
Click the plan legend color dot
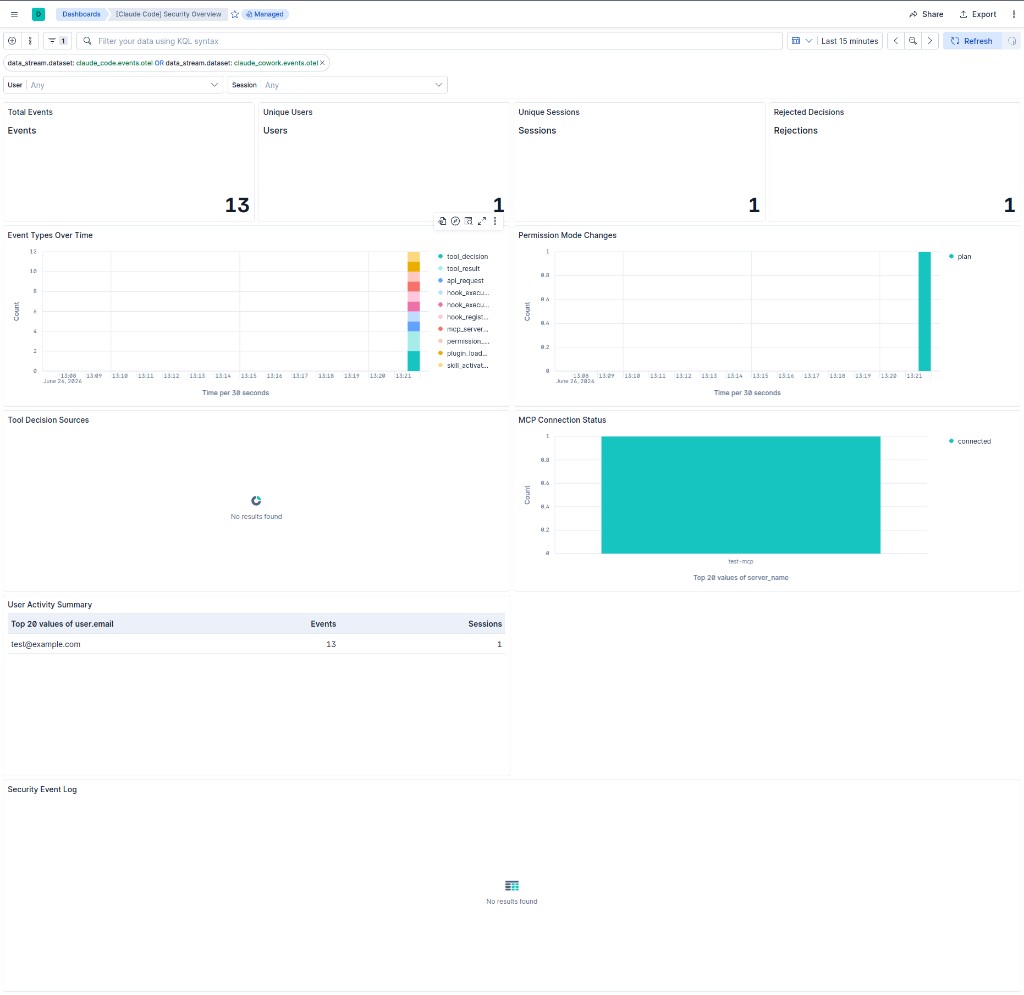(951, 256)
